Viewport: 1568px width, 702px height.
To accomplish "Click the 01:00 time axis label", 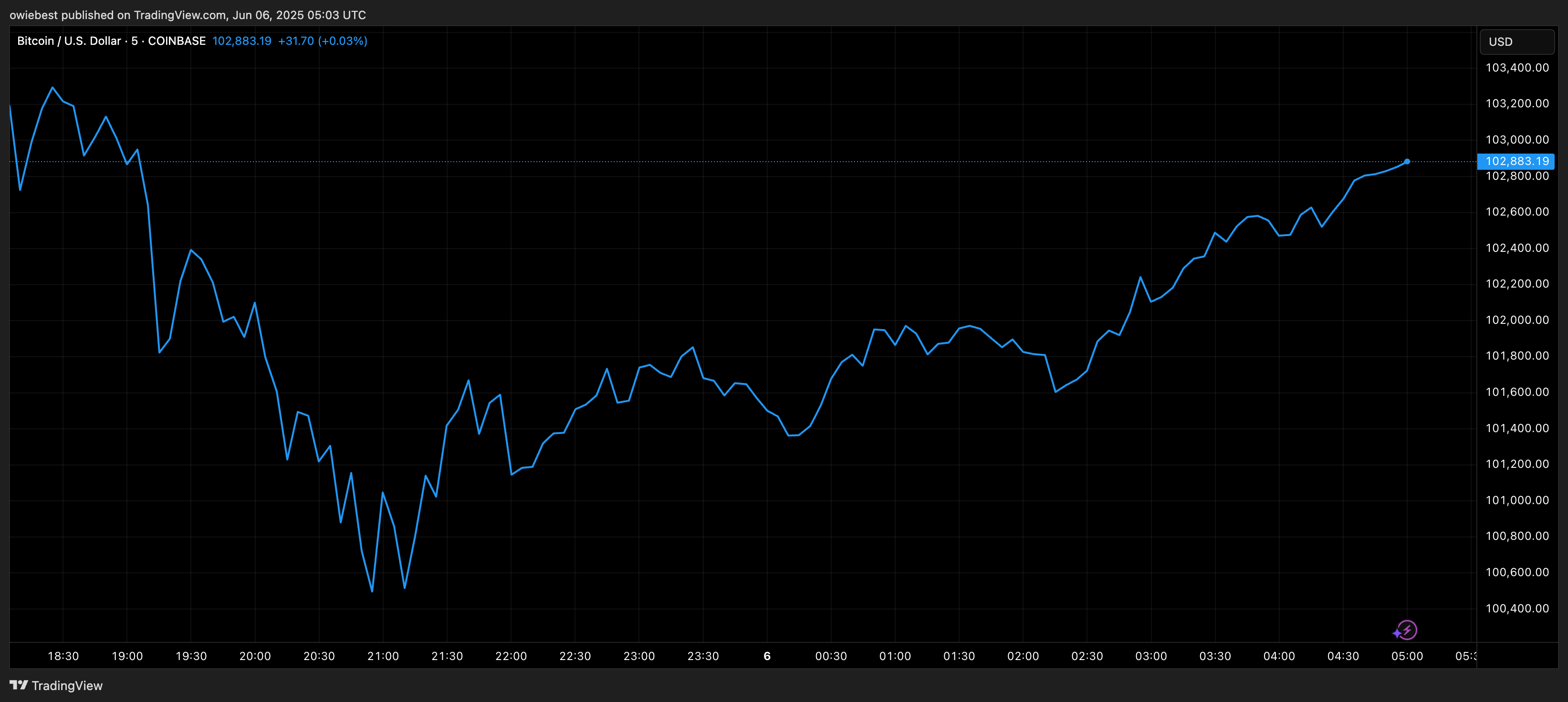I will 895,656.
